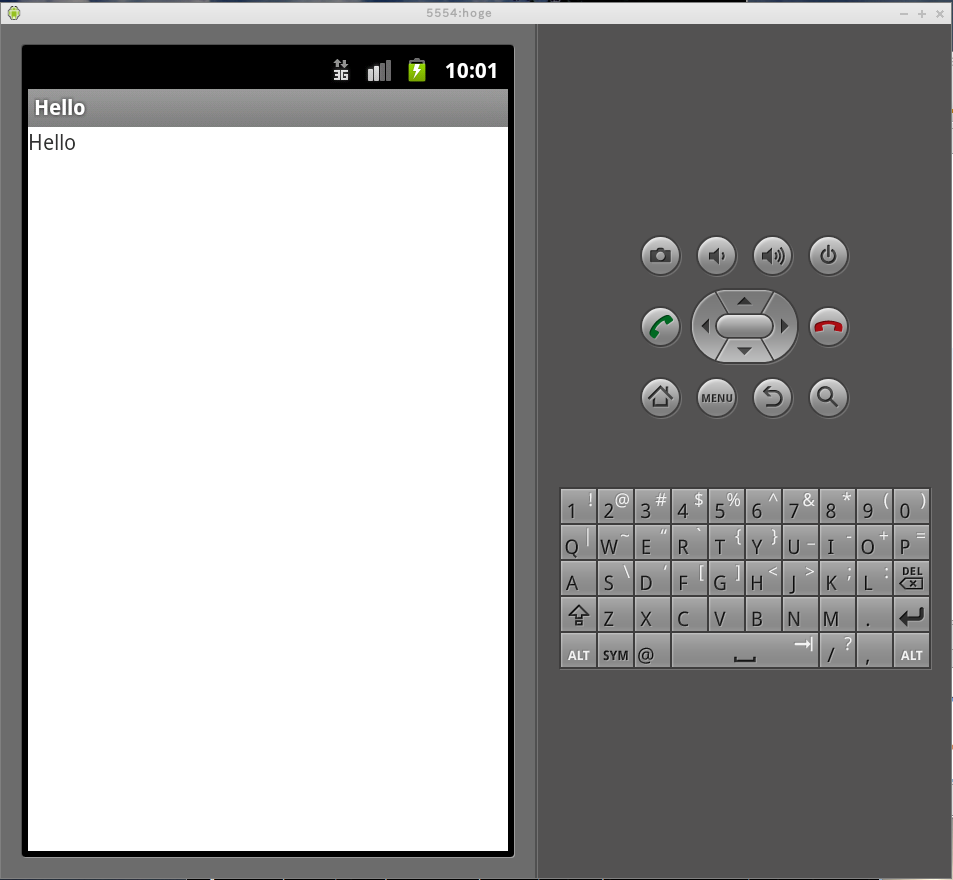Tap the S key
Image resolution: width=953 pixels, height=880 pixels.
pyautogui.click(x=616, y=579)
